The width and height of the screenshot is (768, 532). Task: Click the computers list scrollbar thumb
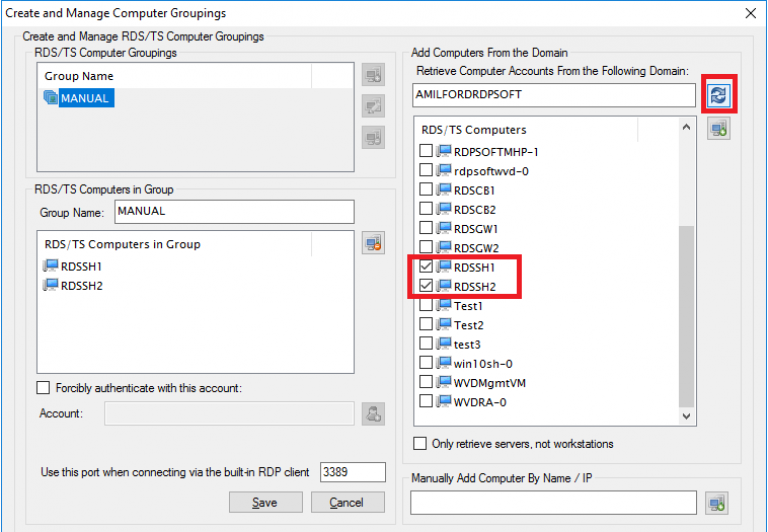point(687,316)
